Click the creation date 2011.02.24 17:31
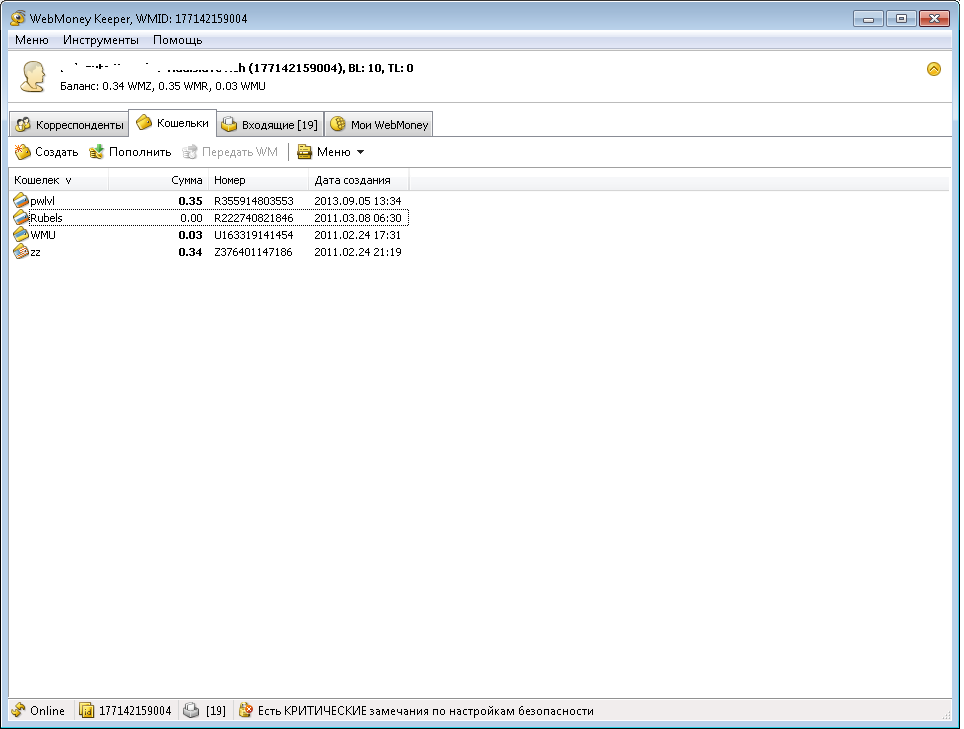The width and height of the screenshot is (964, 729). click(x=357, y=235)
